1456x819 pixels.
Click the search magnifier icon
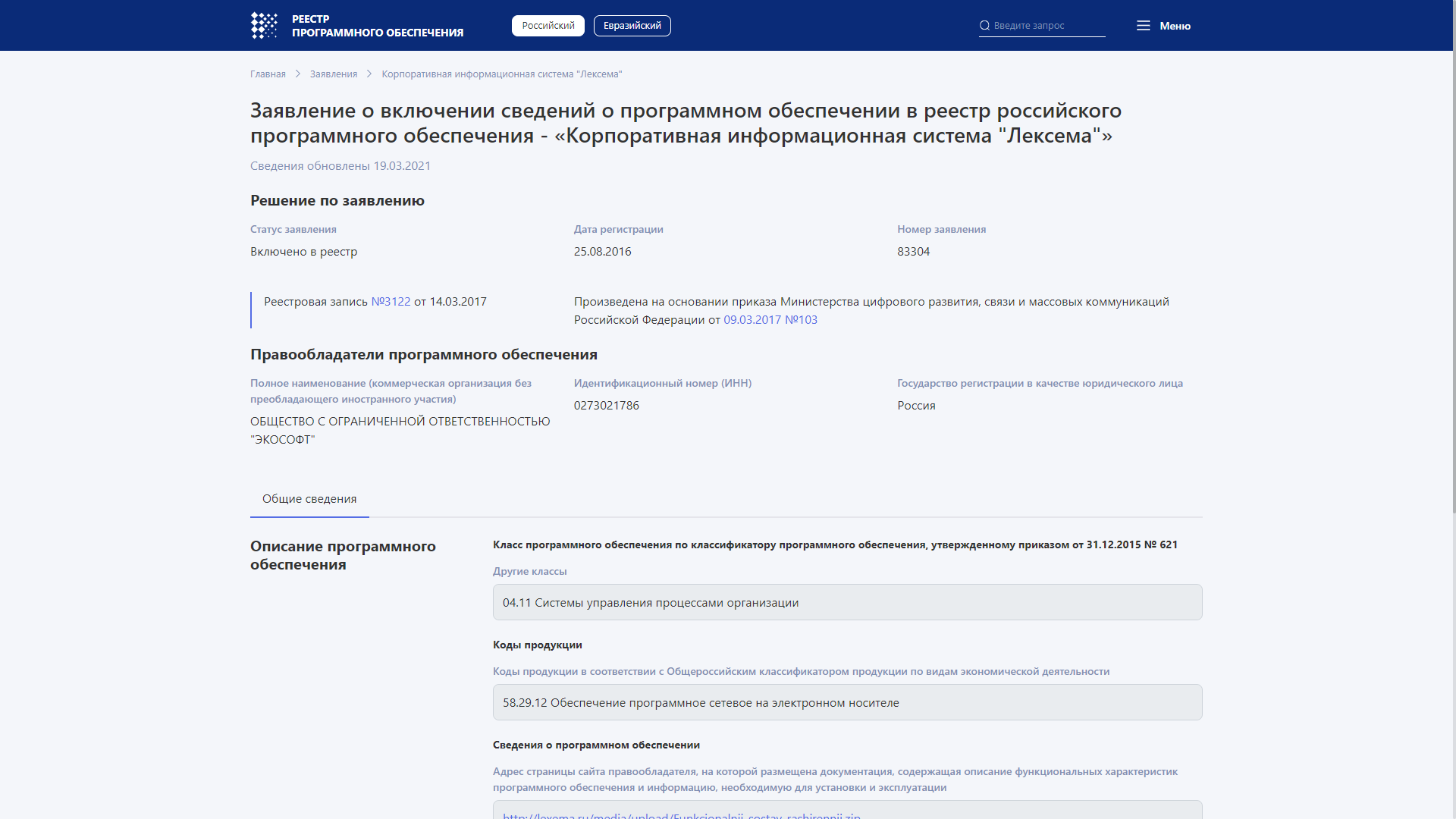(984, 26)
